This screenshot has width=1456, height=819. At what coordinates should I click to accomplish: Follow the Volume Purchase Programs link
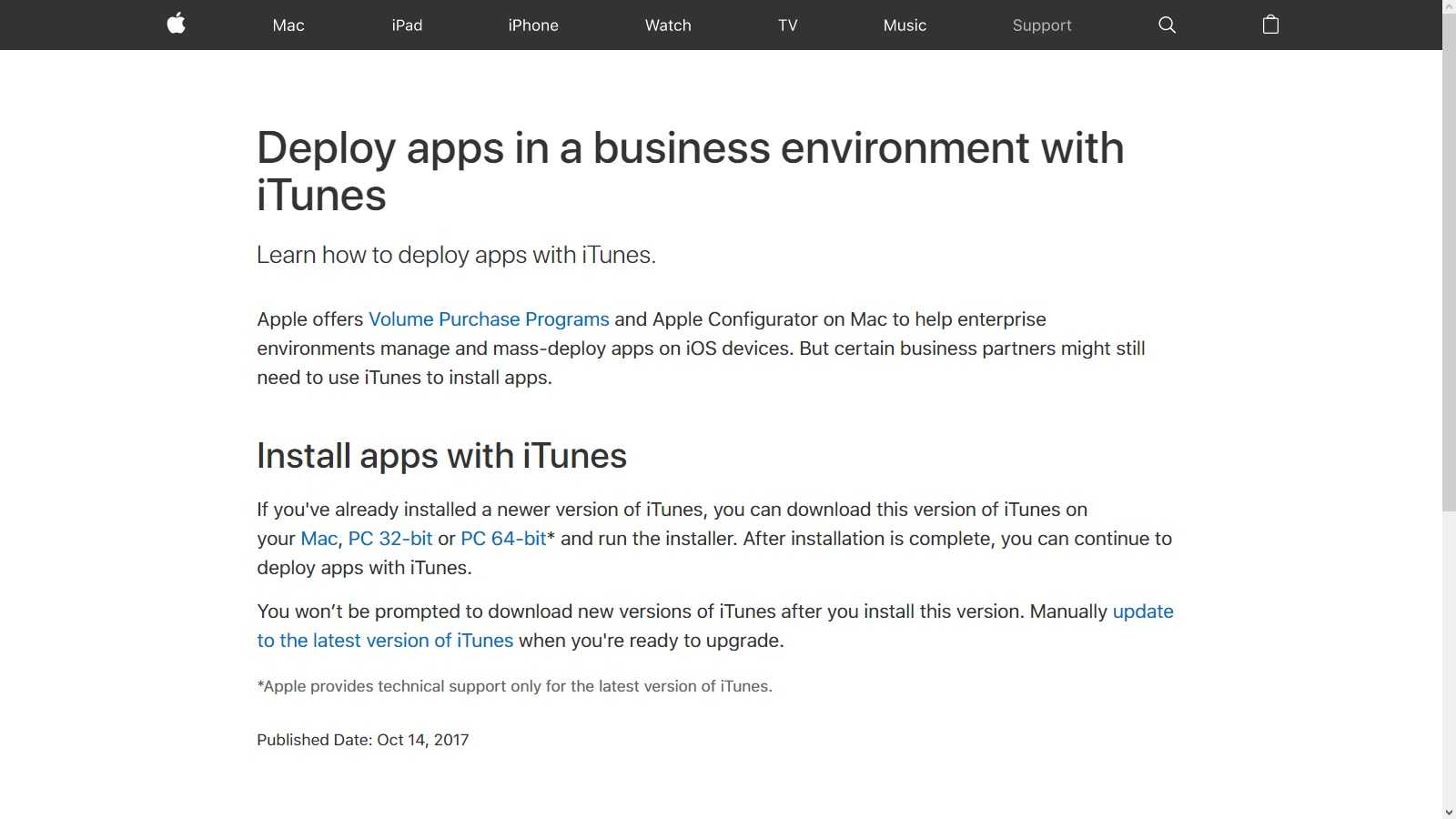point(489,319)
